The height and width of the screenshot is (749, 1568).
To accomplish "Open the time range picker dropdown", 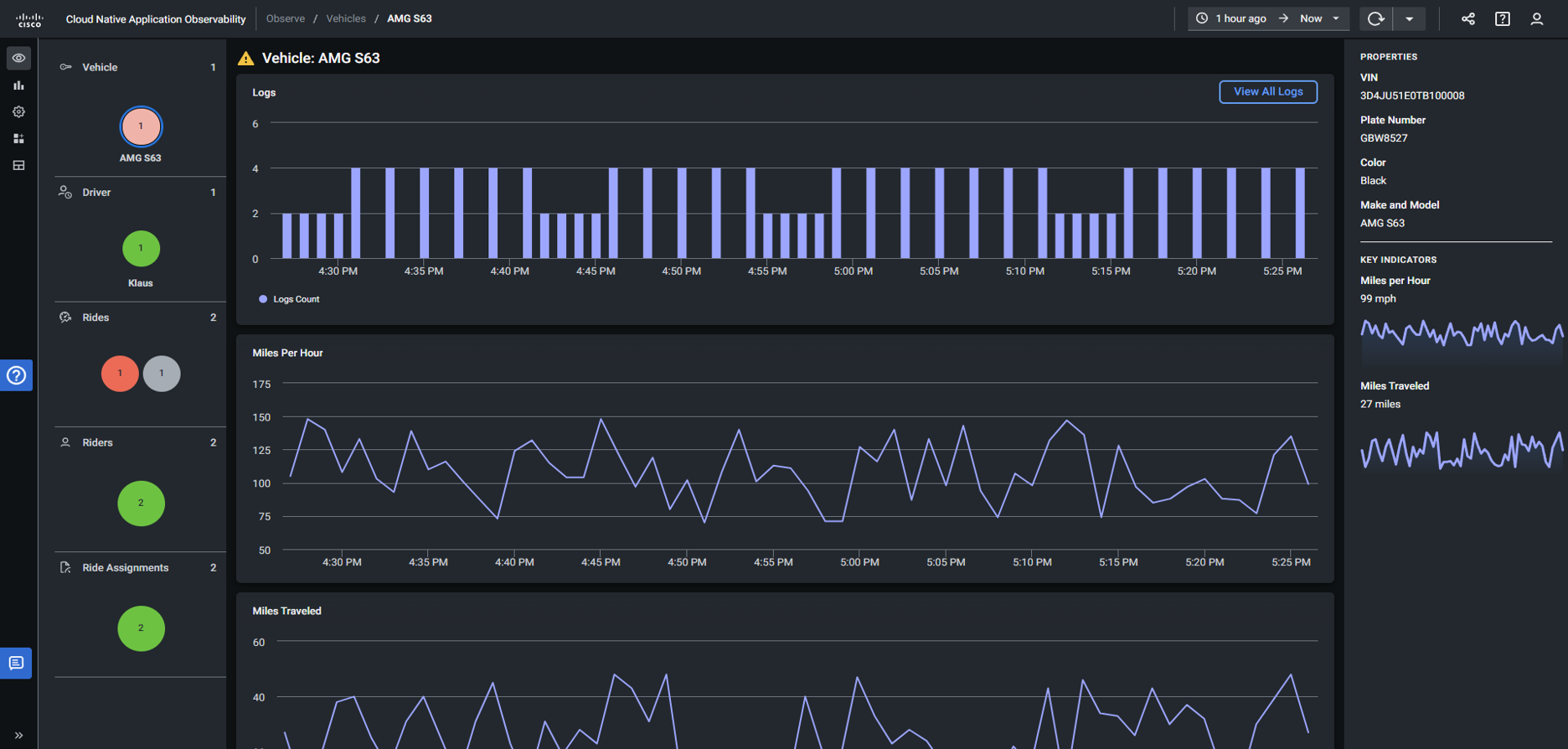I will coord(1267,18).
